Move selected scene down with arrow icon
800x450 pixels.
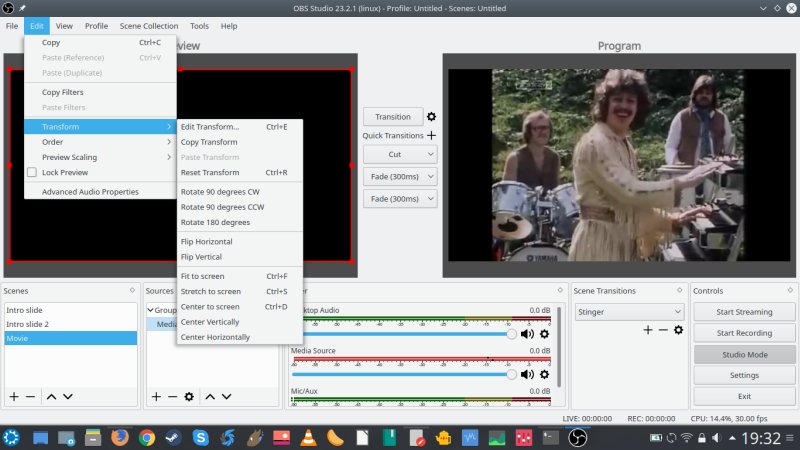point(67,397)
